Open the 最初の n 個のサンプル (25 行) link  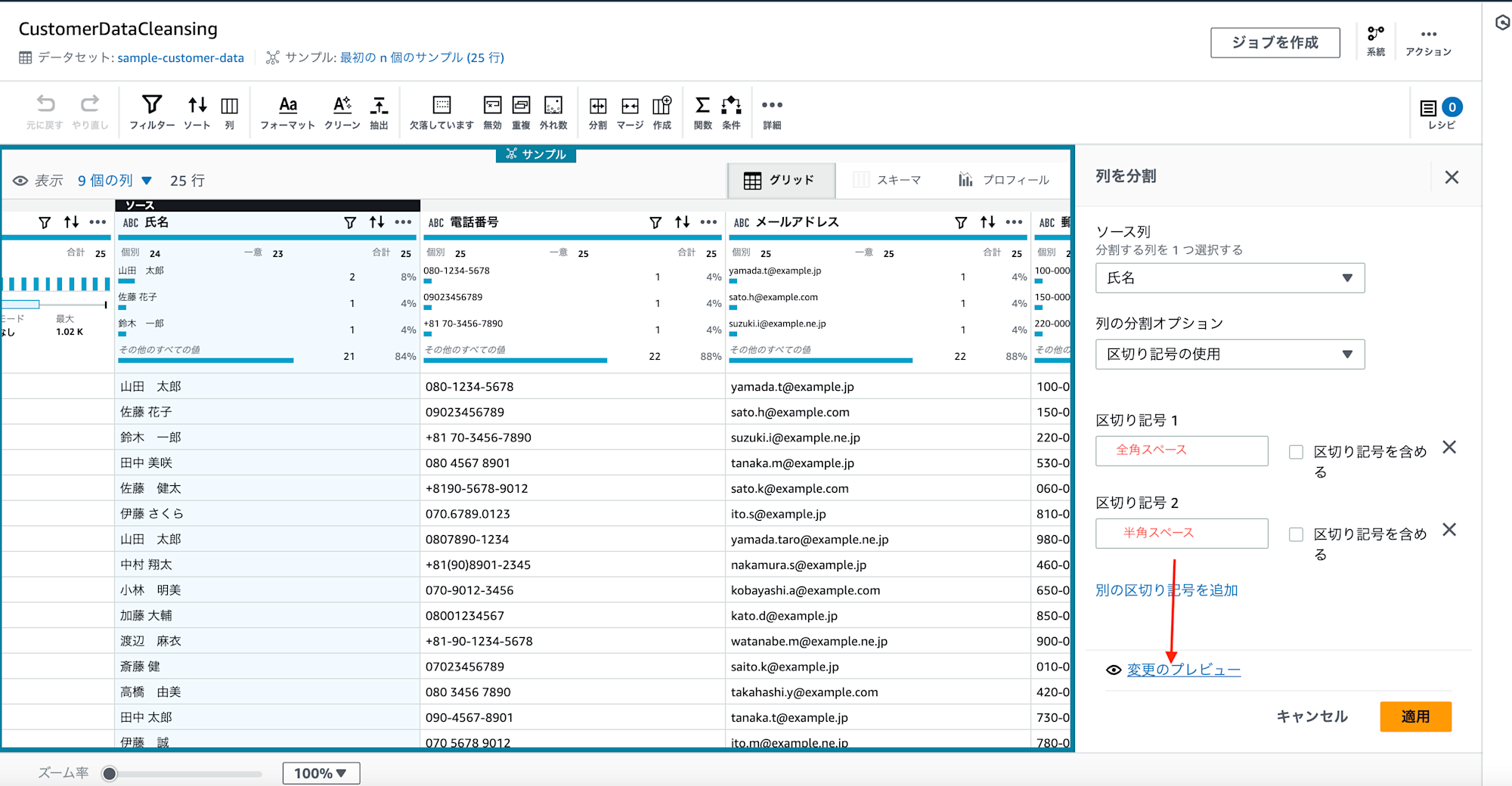(x=422, y=57)
